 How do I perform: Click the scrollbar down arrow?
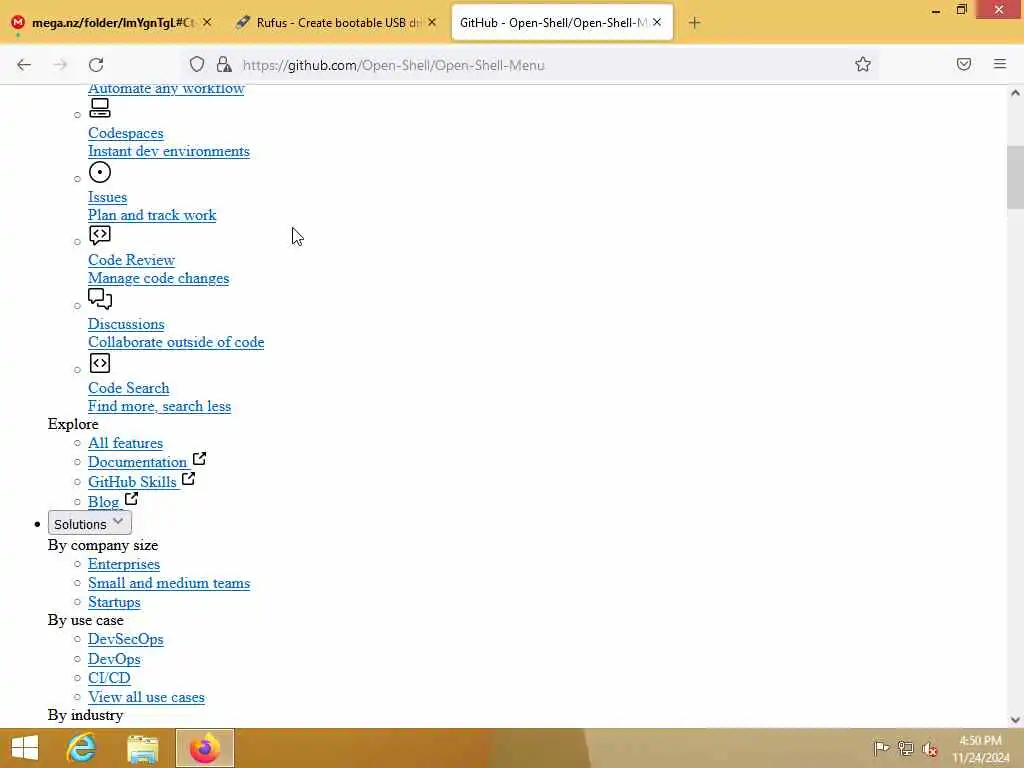[x=1015, y=720]
